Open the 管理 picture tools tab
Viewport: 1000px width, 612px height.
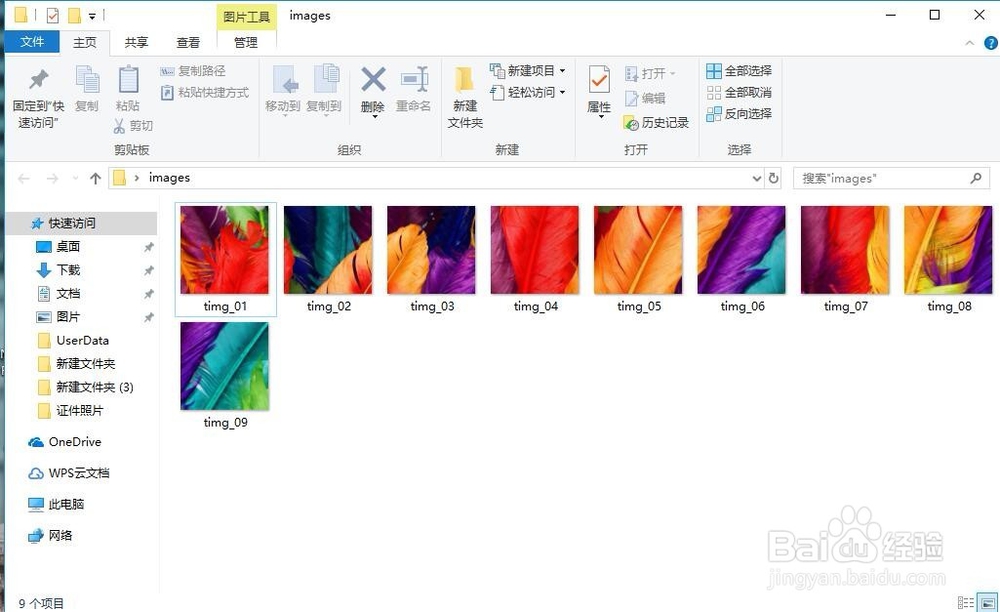click(246, 42)
